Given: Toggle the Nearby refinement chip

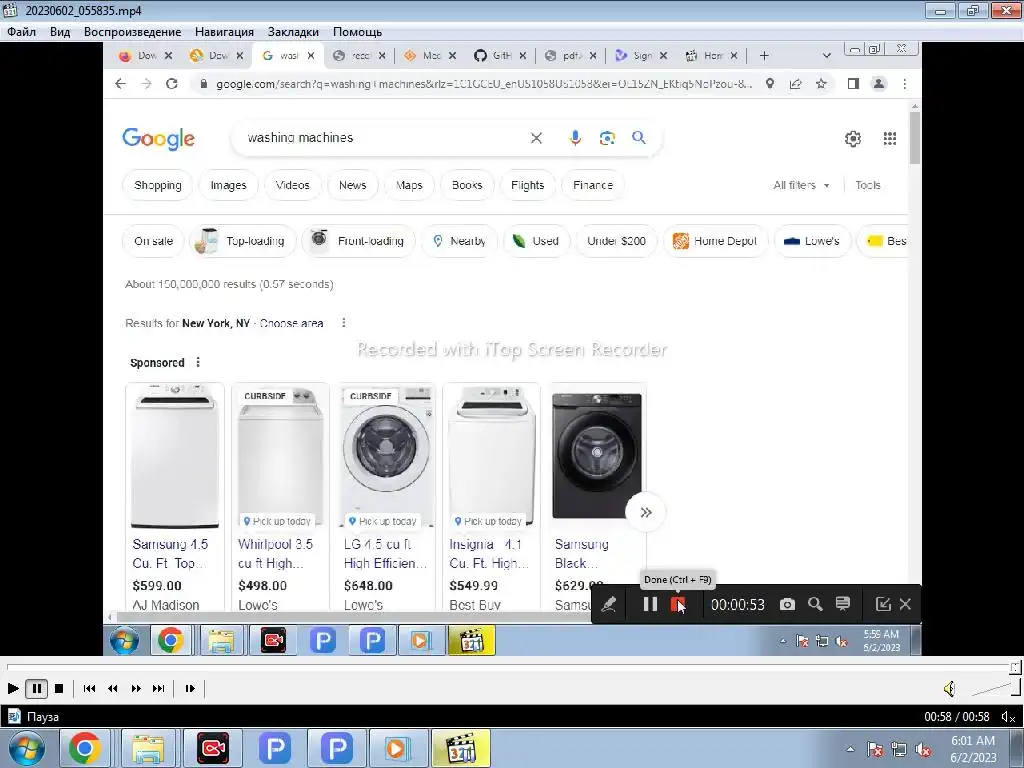Looking at the screenshot, I should (459, 241).
